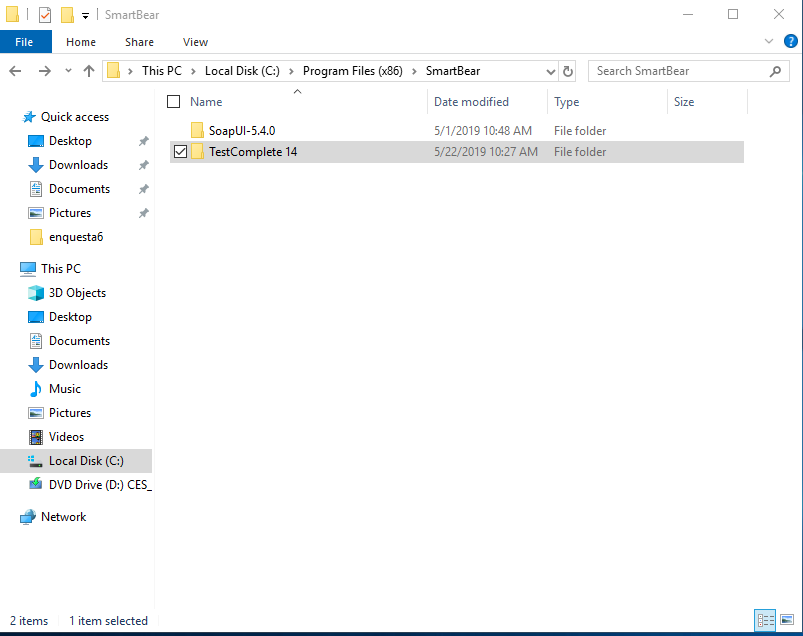Click the Properties icon in quick access toolbar

[x=45, y=15]
